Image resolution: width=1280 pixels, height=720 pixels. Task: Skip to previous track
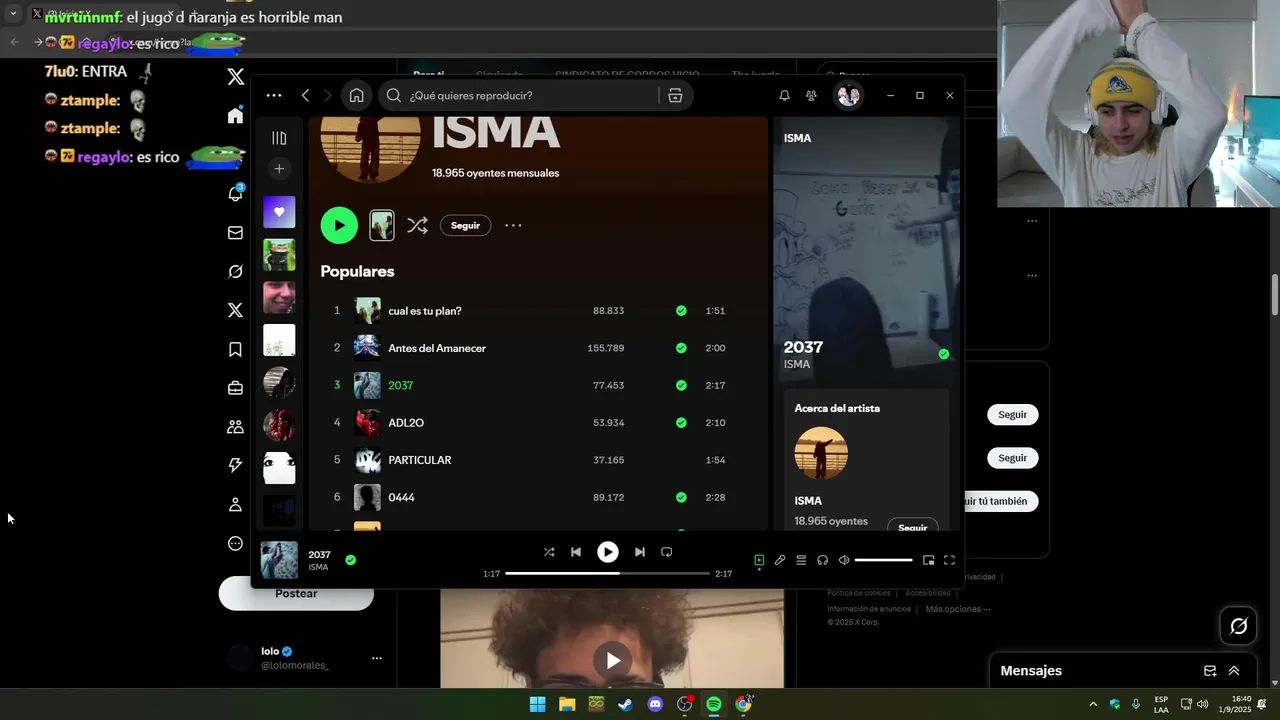[576, 552]
